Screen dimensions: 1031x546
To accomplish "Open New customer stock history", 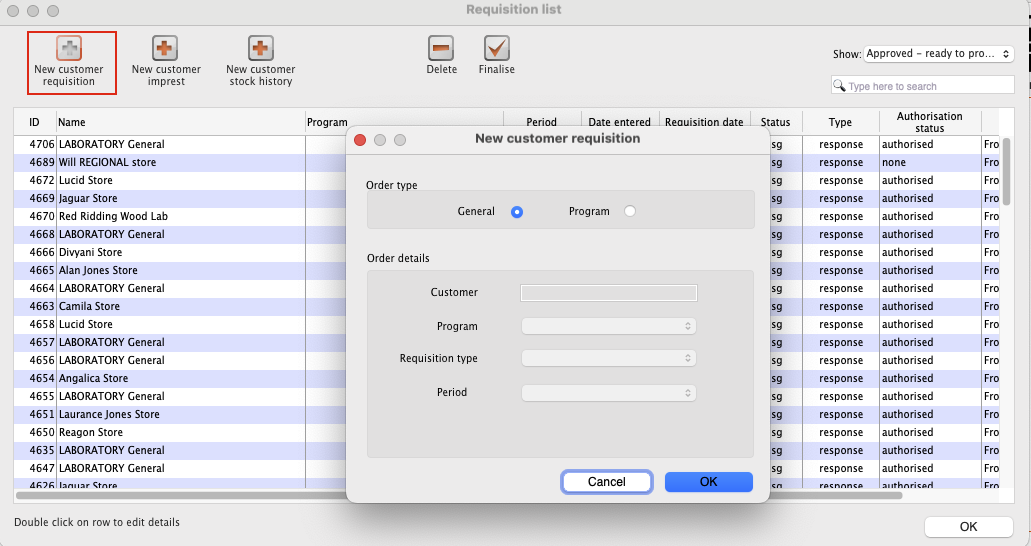I will coord(260,48).
